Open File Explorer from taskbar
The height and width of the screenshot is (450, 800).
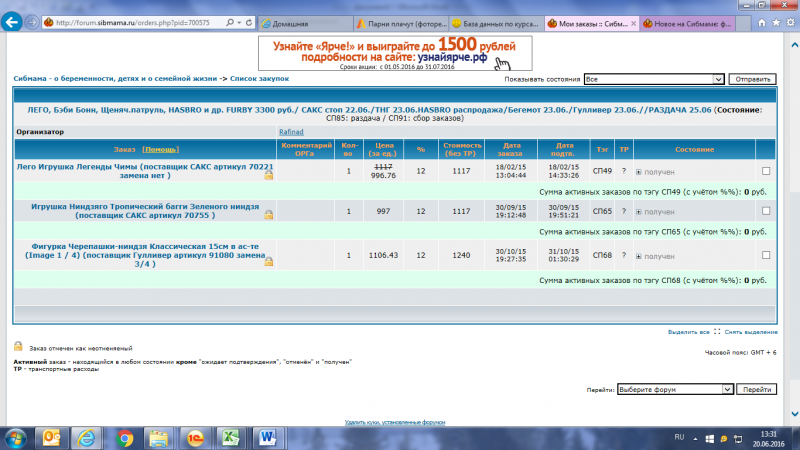pos(159,438)
